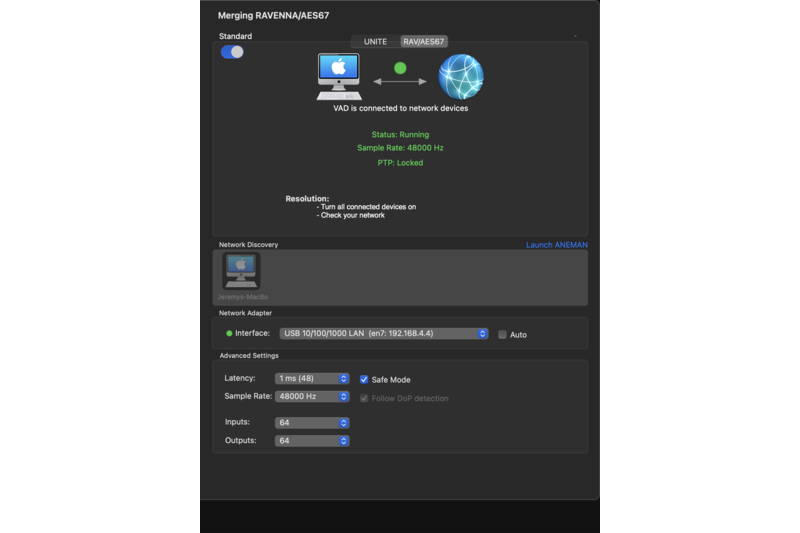Image resolution: width=800 pixels, height=533 pixels.
Task: Click 'VAD is connected to network devices' text
Action: coord(401,108)
